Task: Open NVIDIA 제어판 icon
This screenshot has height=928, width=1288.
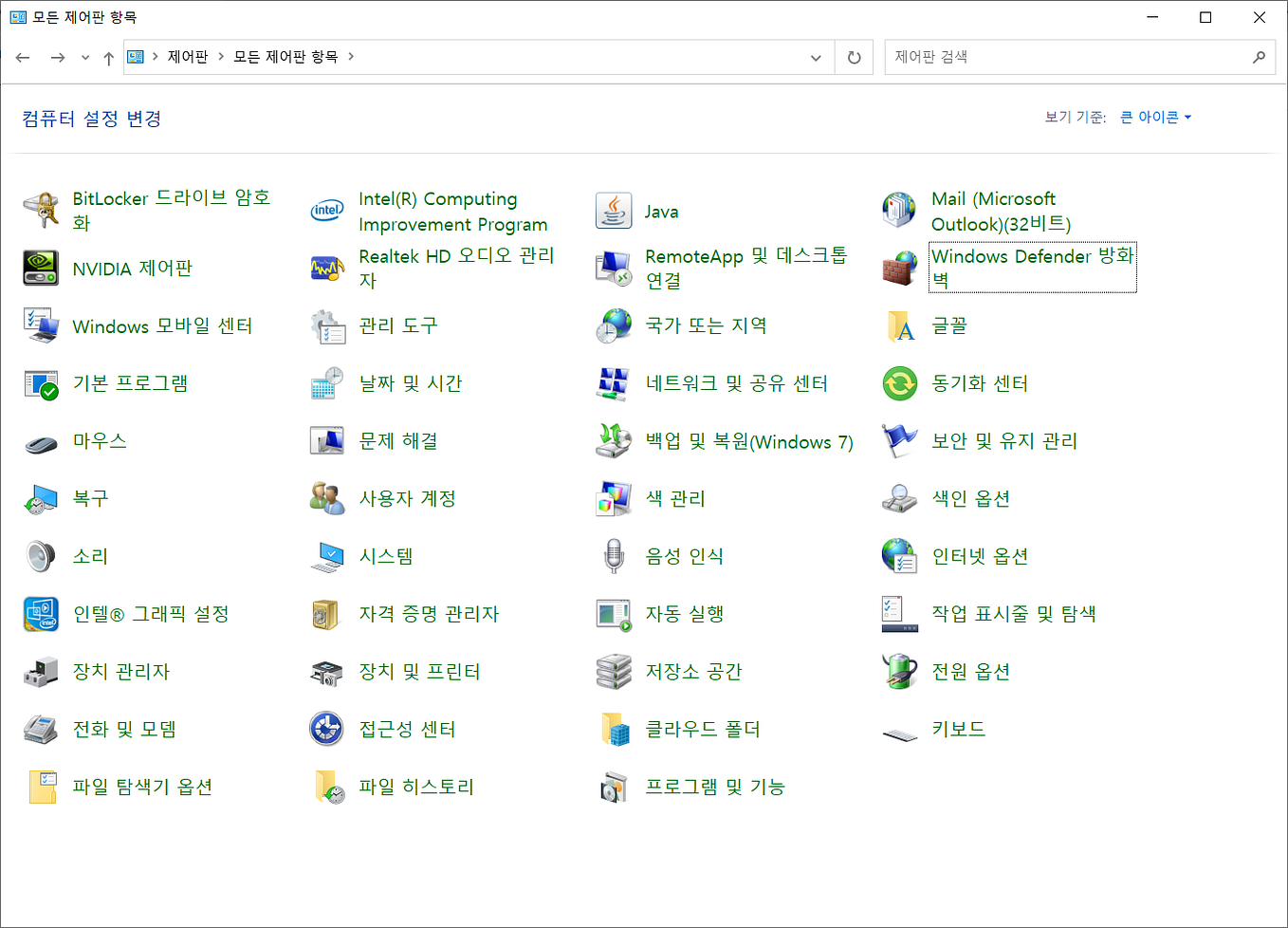Action: point(41,269)
